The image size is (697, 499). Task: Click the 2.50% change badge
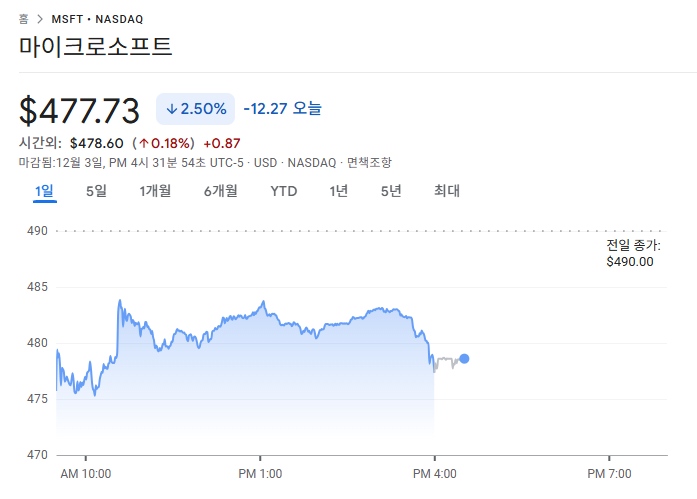tap(195, 108)
